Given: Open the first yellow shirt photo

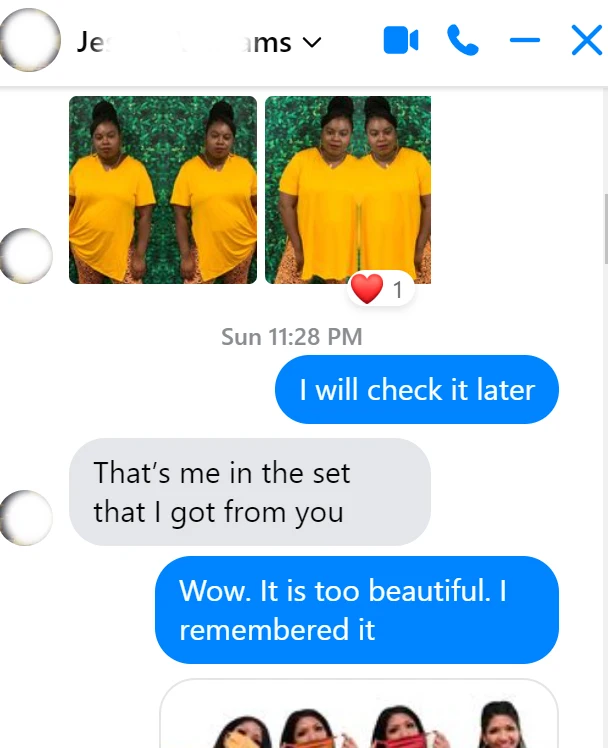Looking at the screenshot, I should coord(163,190).
